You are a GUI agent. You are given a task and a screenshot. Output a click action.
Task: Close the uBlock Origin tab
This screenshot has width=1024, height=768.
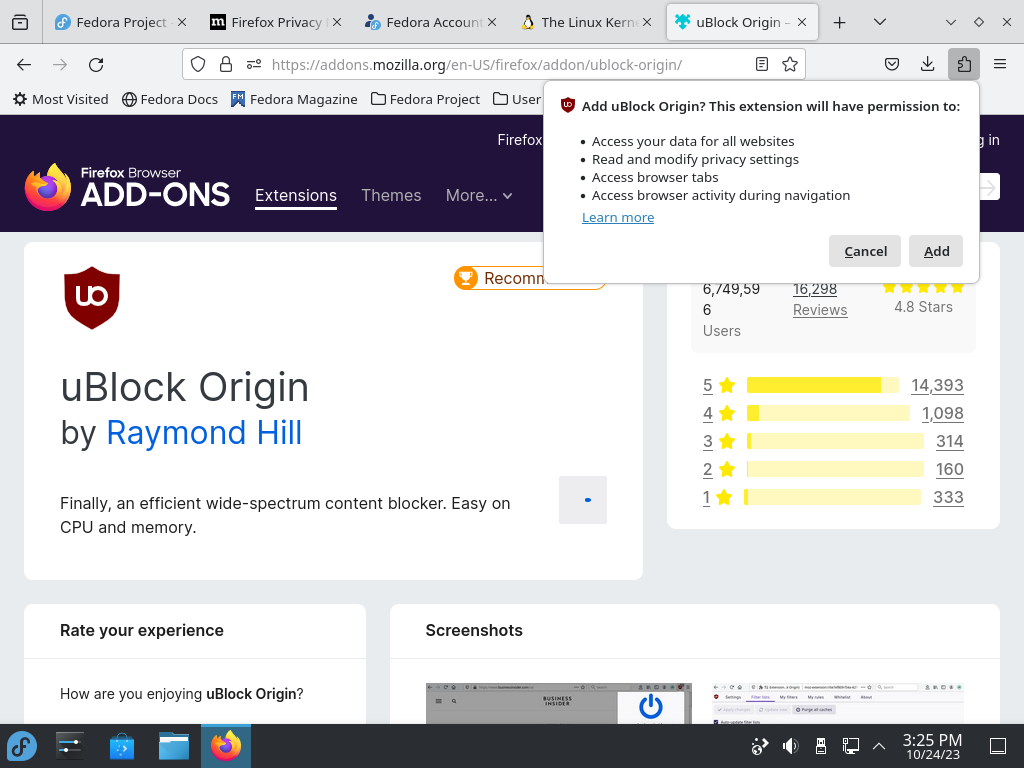802,22
